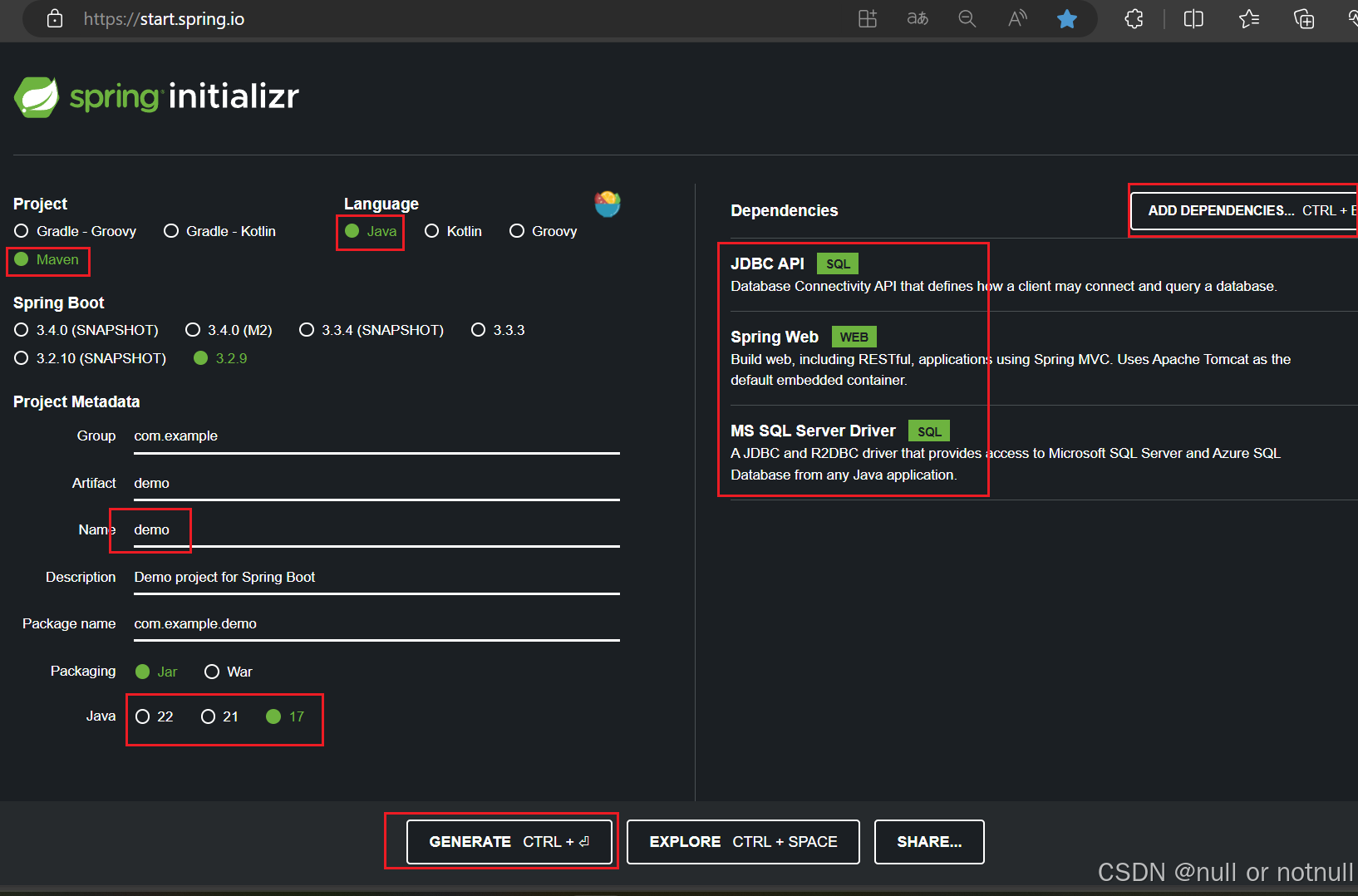The image size is (1358, 896).
Task: Click the Group input field
Action: click(x=376, y=436)
